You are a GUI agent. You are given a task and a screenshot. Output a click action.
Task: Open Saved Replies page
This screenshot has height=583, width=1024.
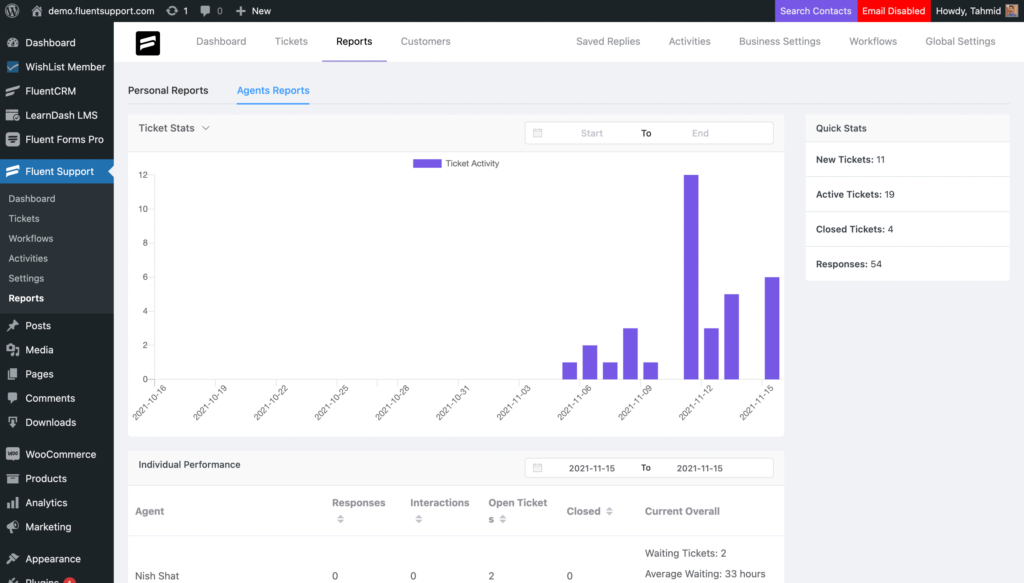pos(608,41)
